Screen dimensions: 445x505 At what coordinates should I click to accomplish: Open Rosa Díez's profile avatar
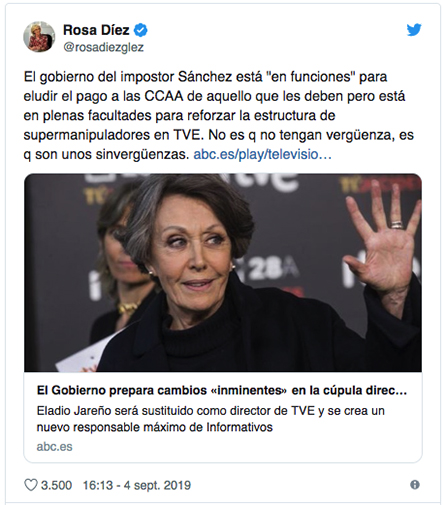(x=39, y=37)
